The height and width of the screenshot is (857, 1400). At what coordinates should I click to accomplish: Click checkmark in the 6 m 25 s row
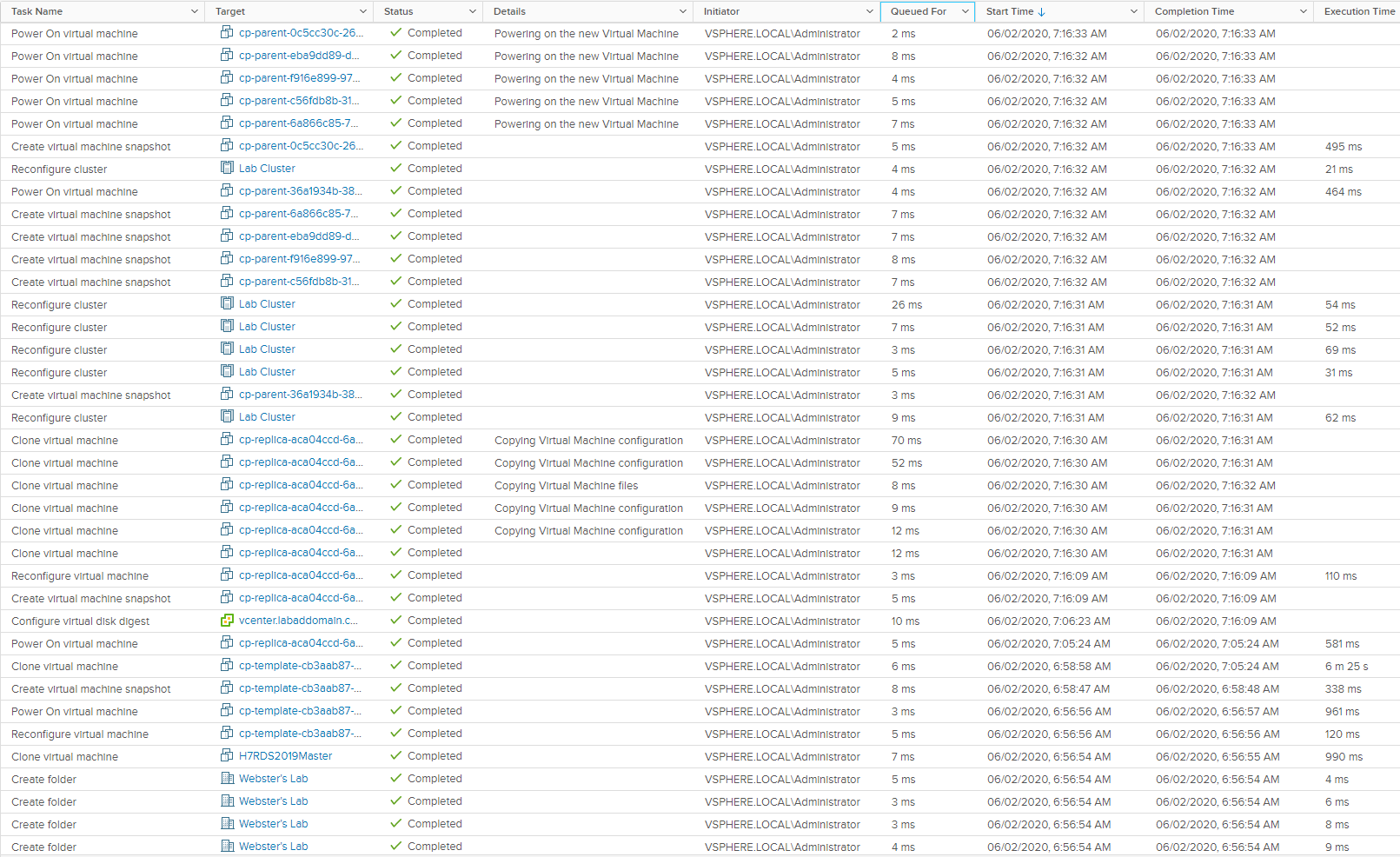pyautogui.click(x=396, y=666)
